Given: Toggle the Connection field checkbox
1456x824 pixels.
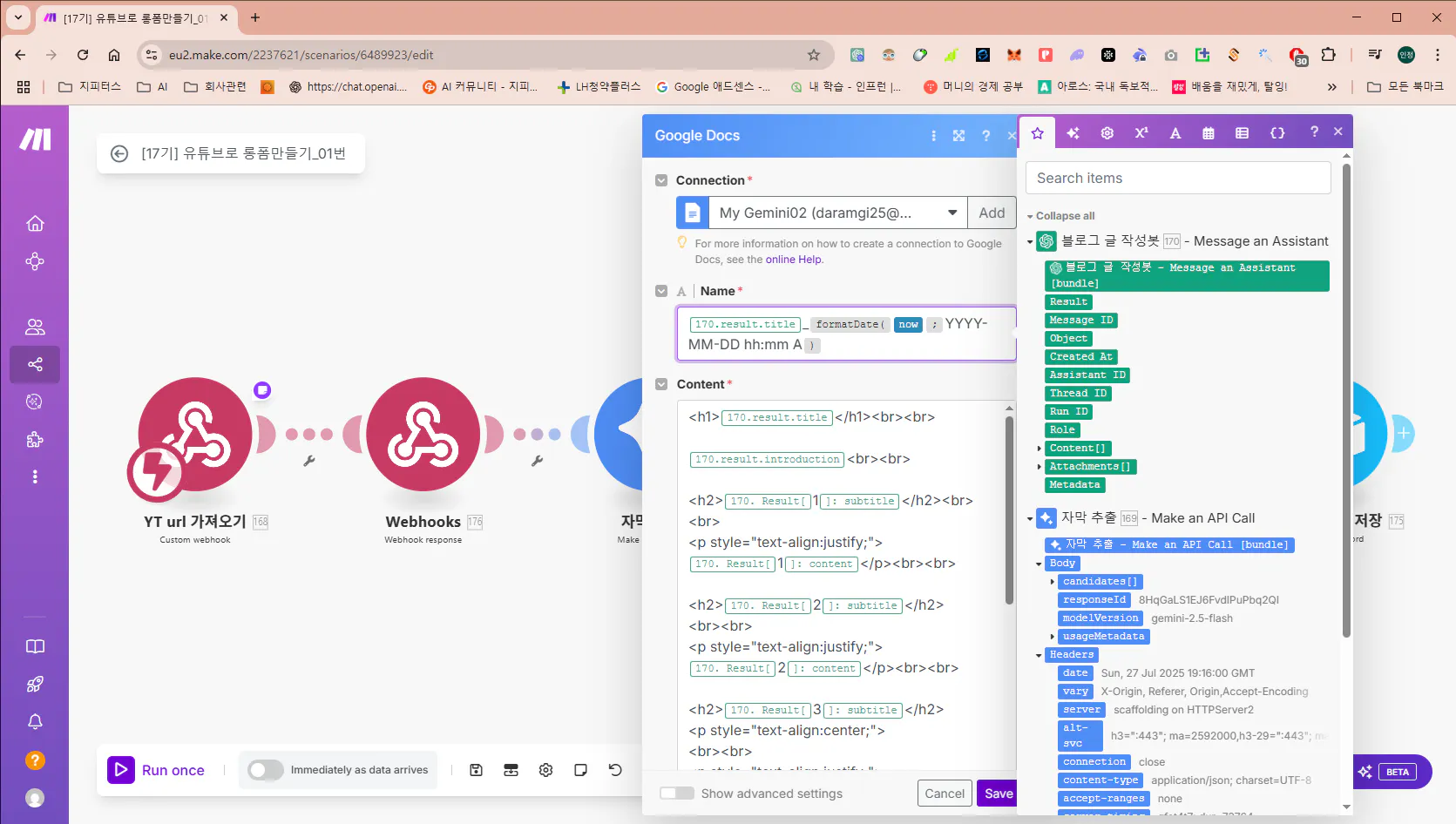Looking at the screenshot, I should click(x=661, y=180).
